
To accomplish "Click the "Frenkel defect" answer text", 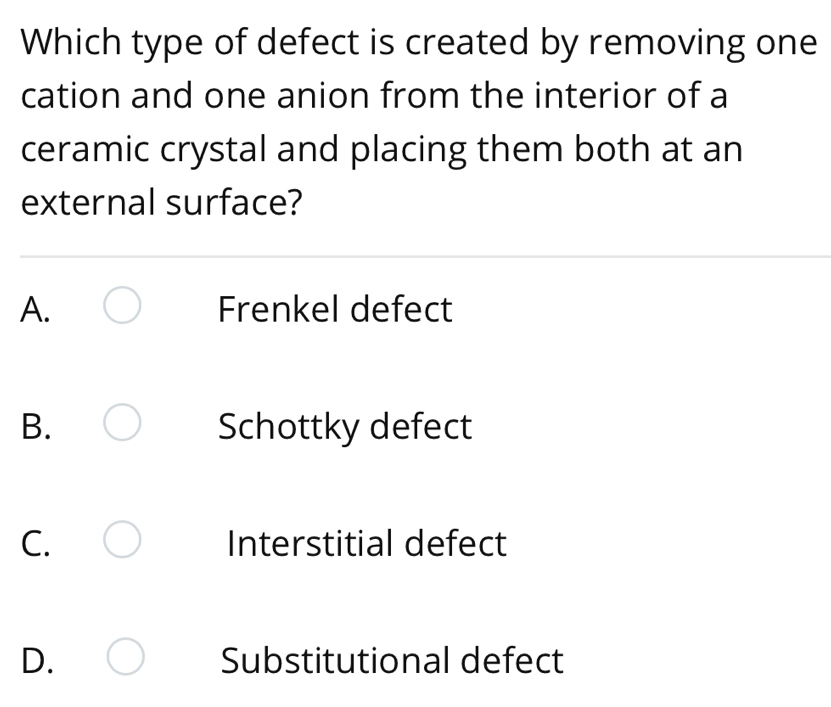I will (x=335, y=309).
